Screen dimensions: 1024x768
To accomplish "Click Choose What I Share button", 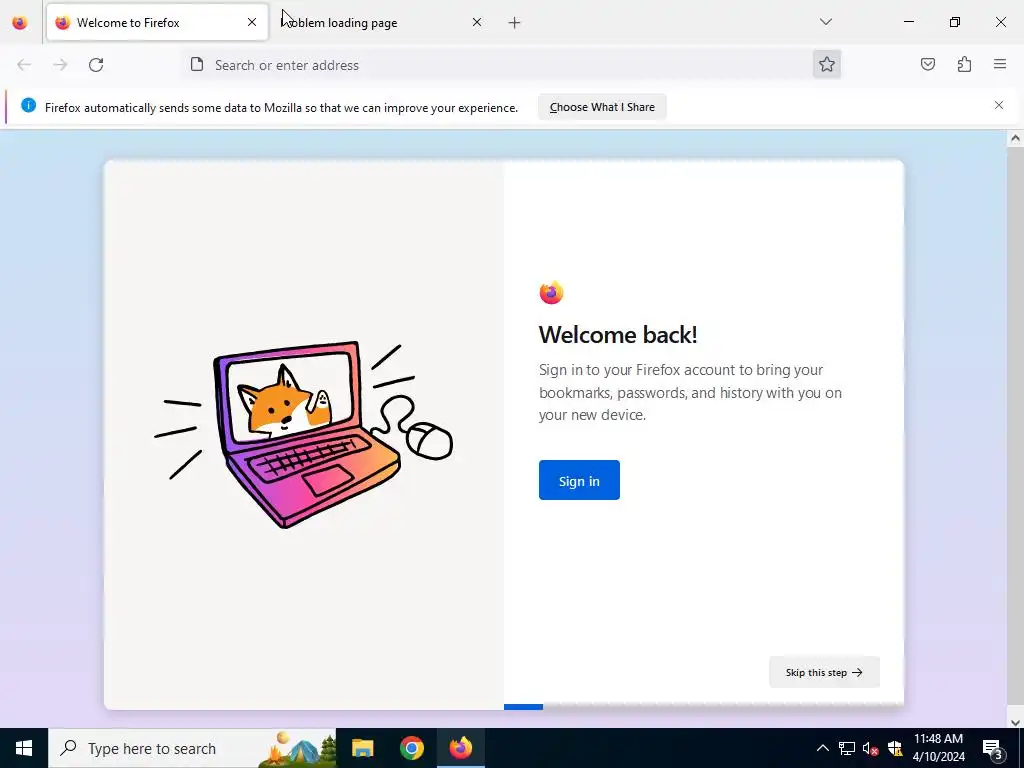I will coord(602,107).
